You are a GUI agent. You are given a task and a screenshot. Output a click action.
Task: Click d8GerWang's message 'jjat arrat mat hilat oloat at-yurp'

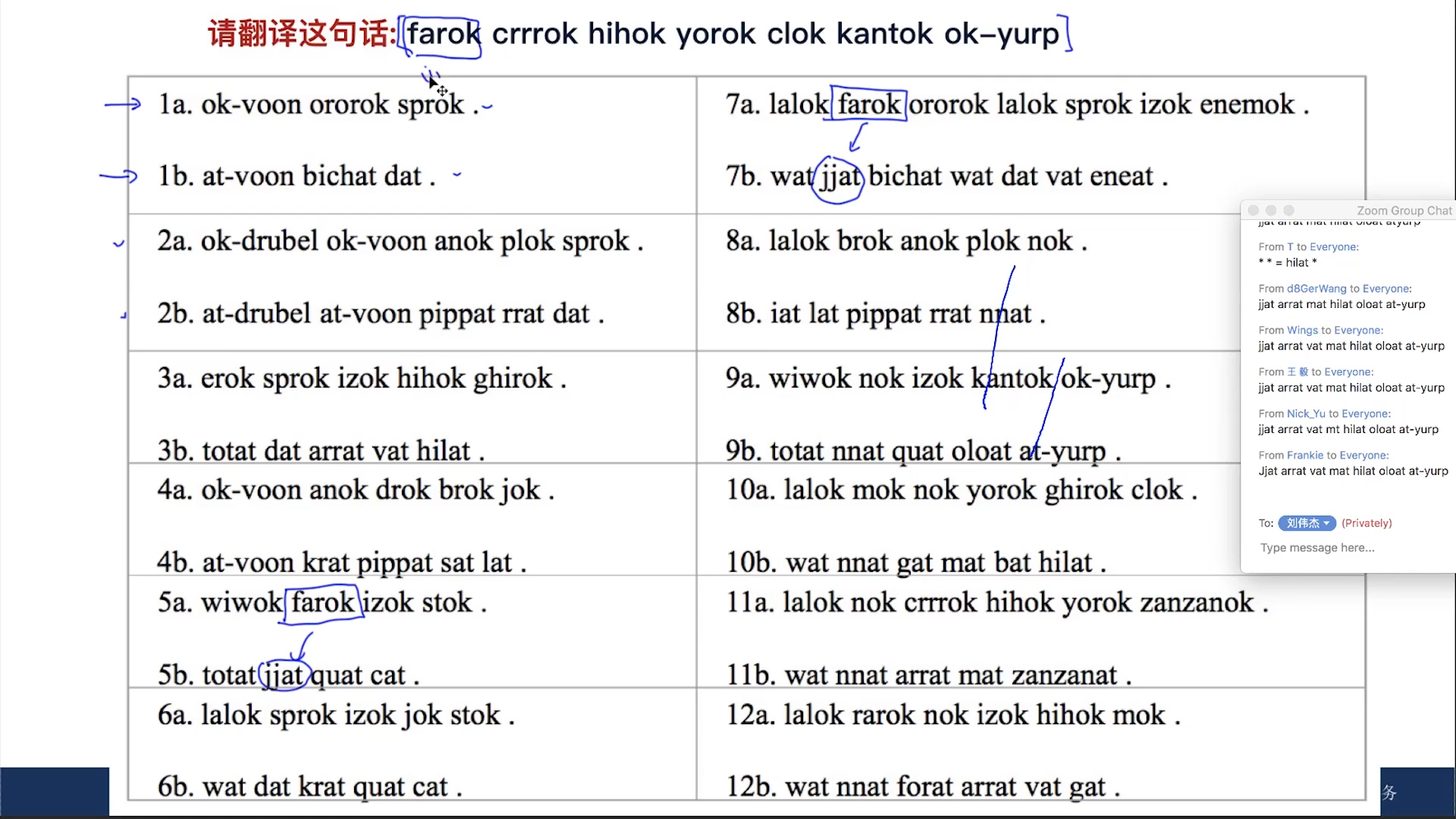click(x=1341, y=304)
